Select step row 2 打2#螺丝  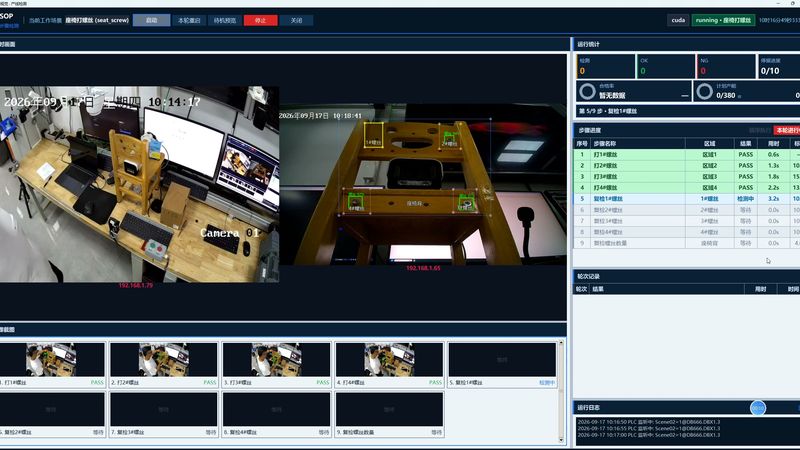687,165
